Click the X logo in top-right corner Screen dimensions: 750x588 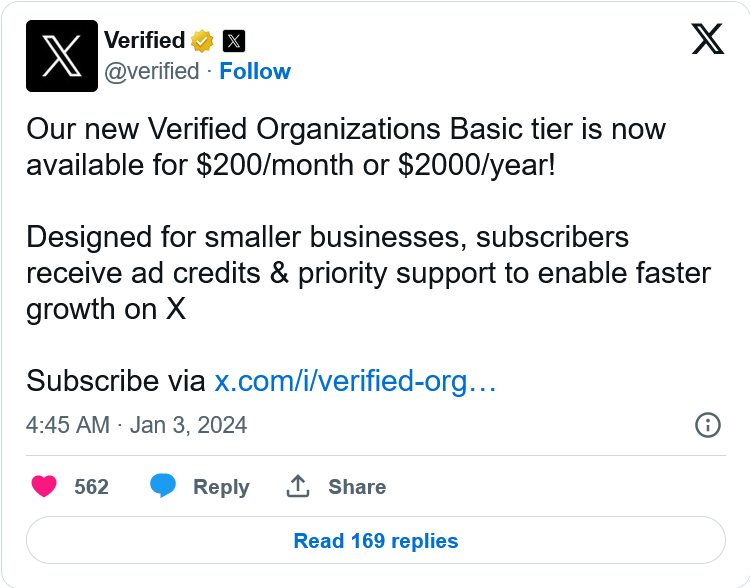tap(707, 39)
